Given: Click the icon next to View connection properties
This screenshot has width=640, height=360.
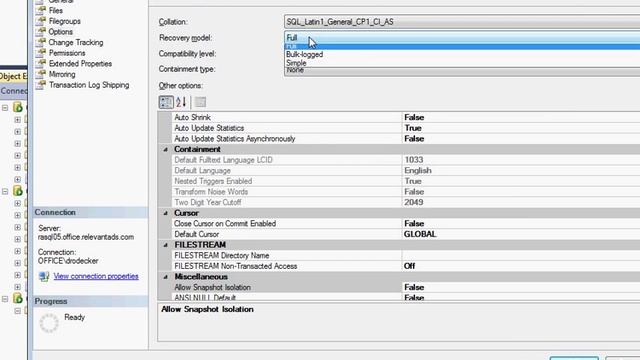Looking at the screenshot, I should pyautogui.click(x=44, y=276).
